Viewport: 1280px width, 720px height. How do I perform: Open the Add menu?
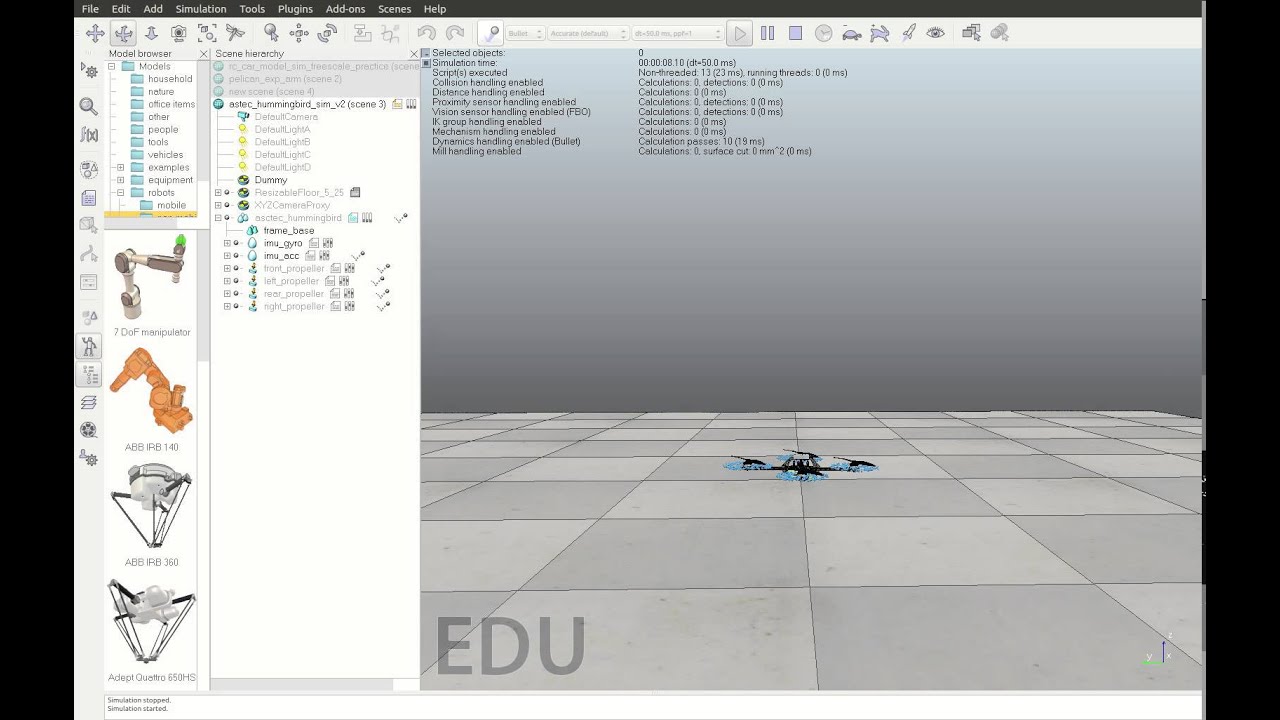pyautogui.click(x=153, y=9)
